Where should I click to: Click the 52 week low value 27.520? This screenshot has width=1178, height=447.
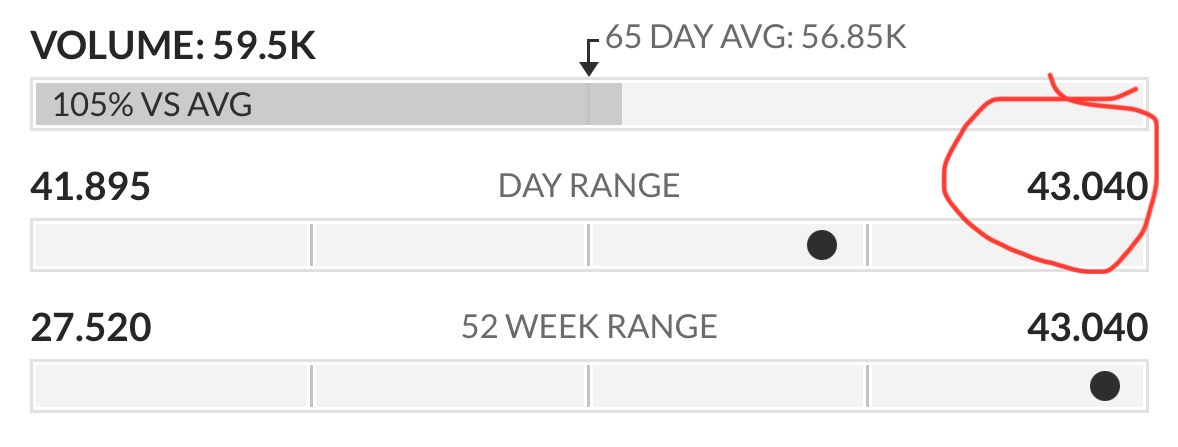(x=91, y=328)
